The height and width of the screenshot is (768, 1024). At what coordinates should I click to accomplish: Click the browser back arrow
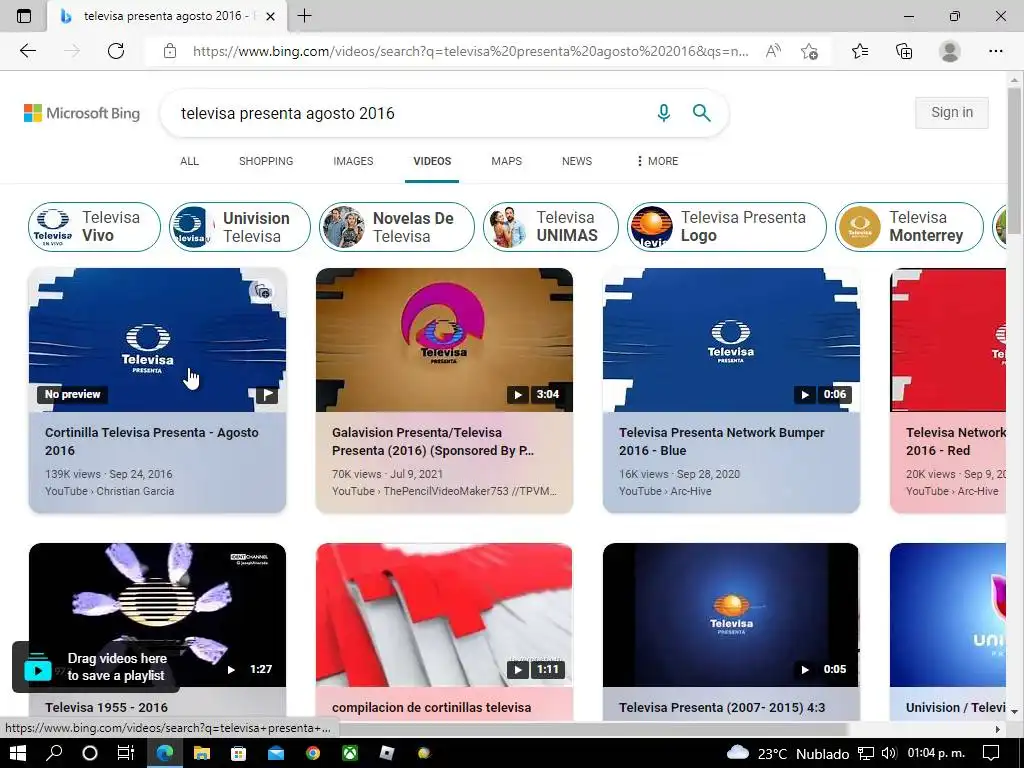[27, 51]
